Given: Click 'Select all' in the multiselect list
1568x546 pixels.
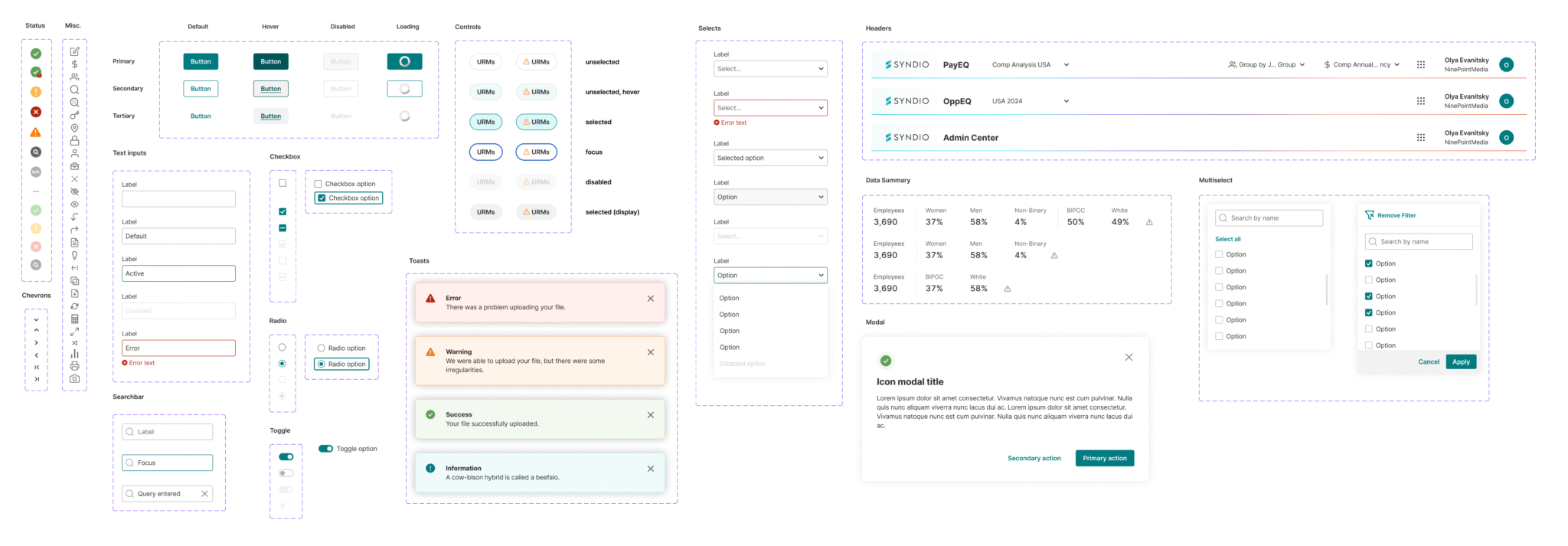Looking at the screenshot, I should click(x=1227, y=239).
